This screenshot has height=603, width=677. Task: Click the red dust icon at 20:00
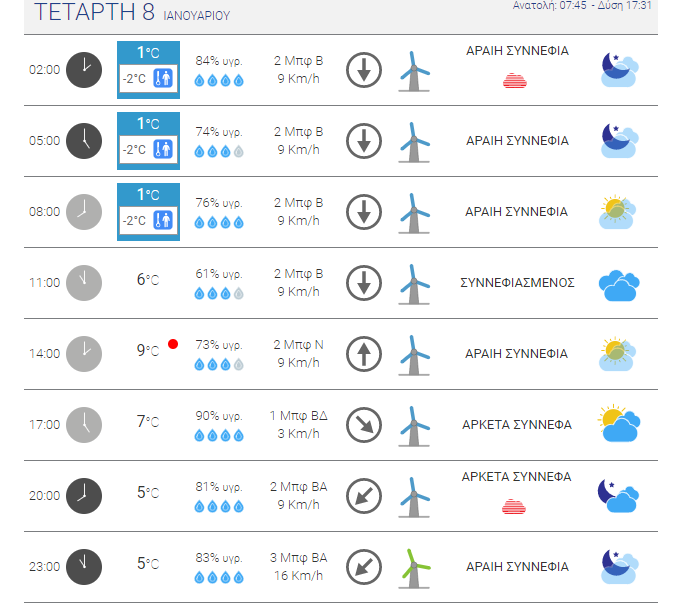click(514, 507)
